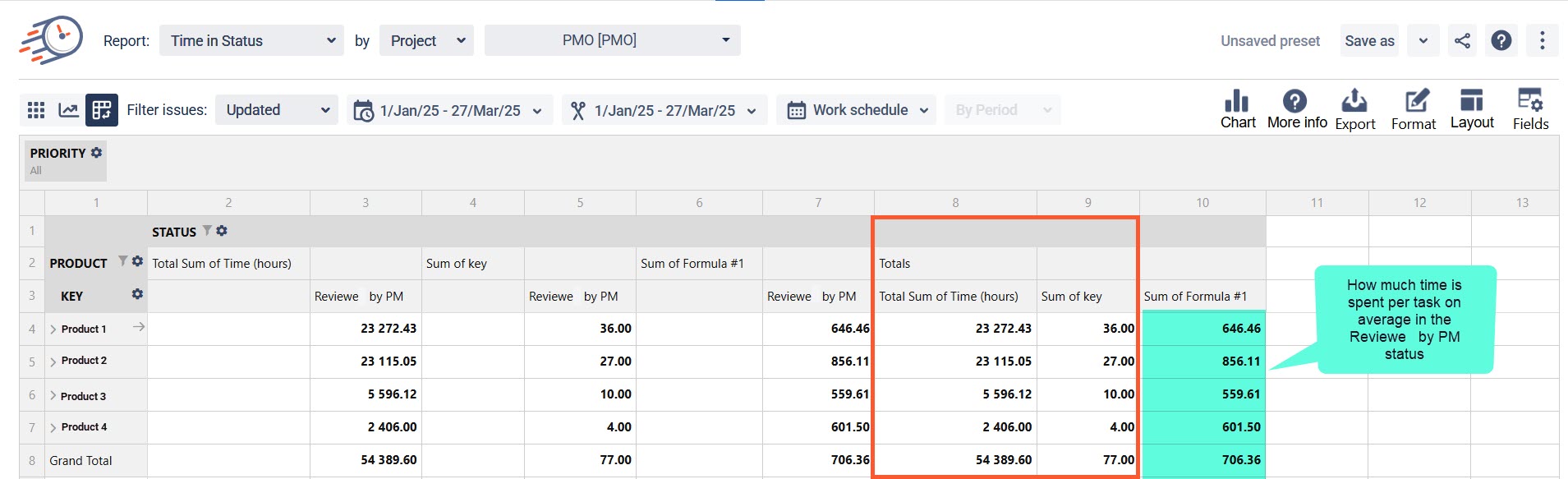Expand the Product 2 row
The height and width of the screenshot is (479, 1568).
[53, 362]
